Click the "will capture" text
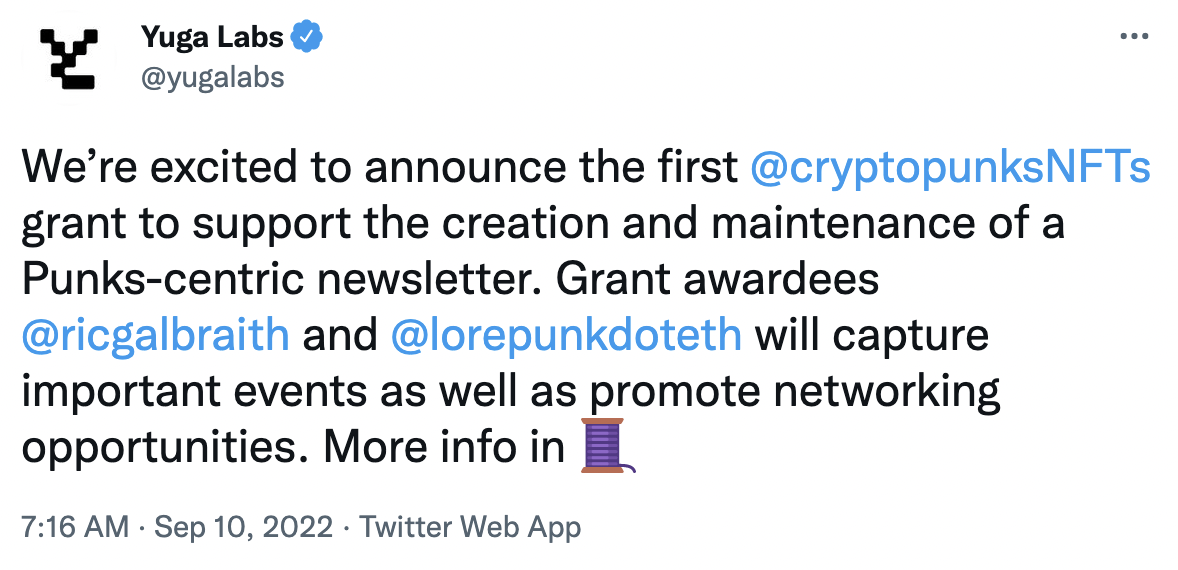 point(872,336)
